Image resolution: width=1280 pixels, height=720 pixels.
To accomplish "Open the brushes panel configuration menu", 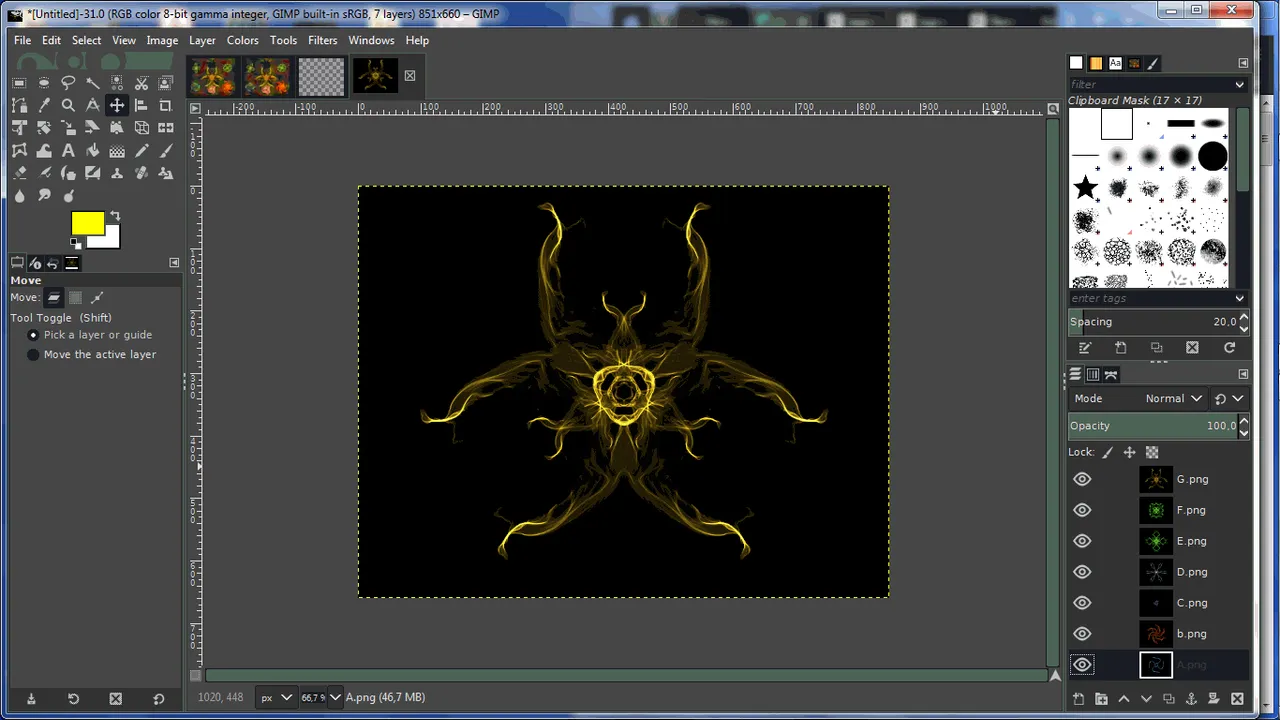I will pos(1243,63).
